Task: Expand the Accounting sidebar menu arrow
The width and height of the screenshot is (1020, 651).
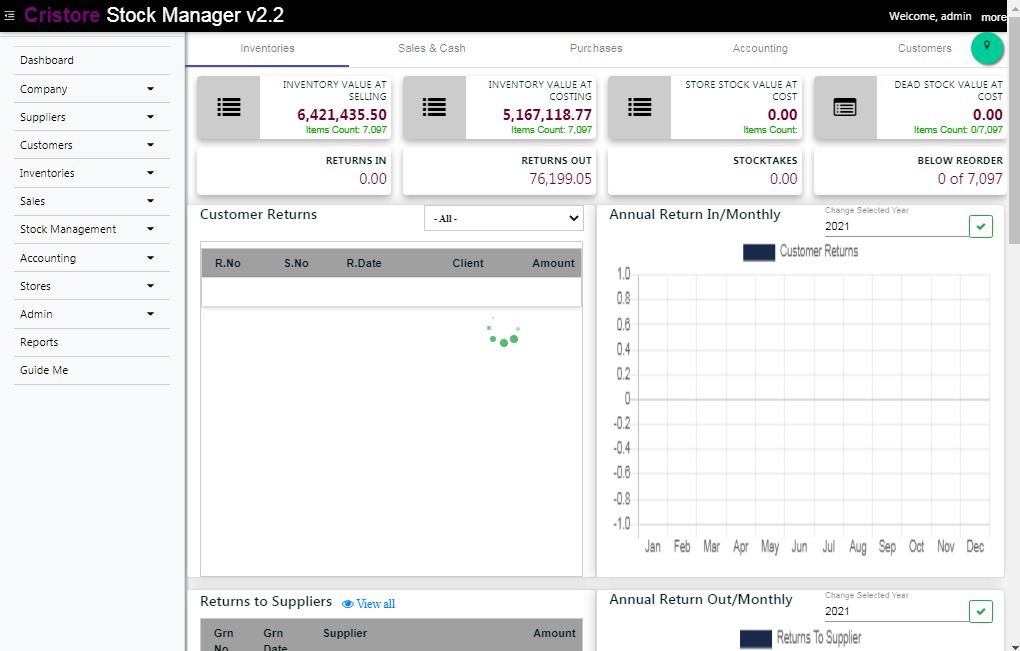Action: (x=150, y=258)
